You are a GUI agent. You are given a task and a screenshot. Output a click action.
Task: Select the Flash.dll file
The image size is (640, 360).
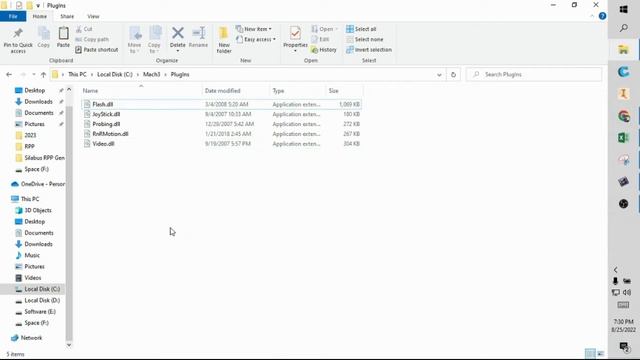221,104
